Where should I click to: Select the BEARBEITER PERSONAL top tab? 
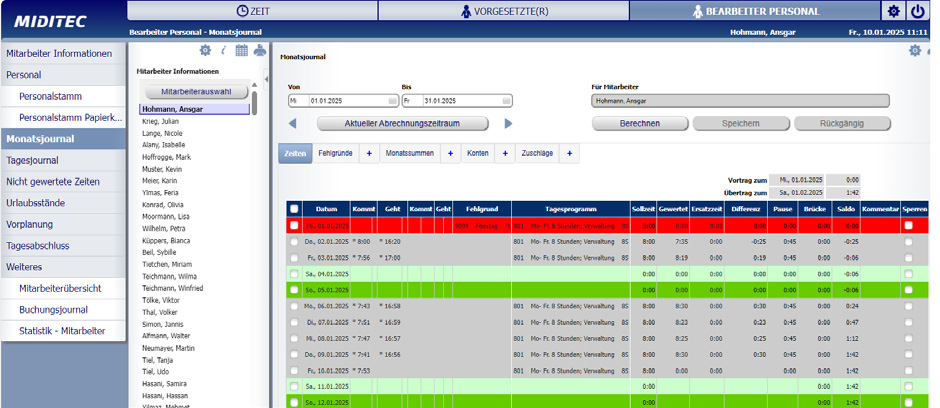(755, 11)
